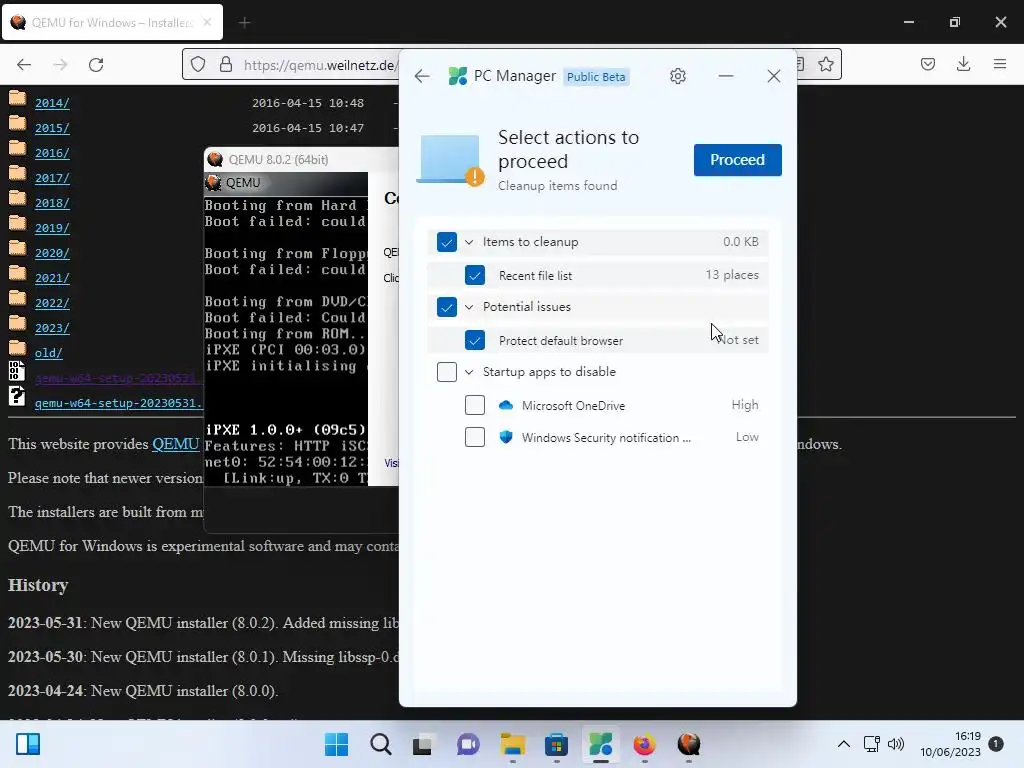Viewport: 1024px width, 768px height.
Task: Collapse Potential issues section
Action: (x=469, y=306)
